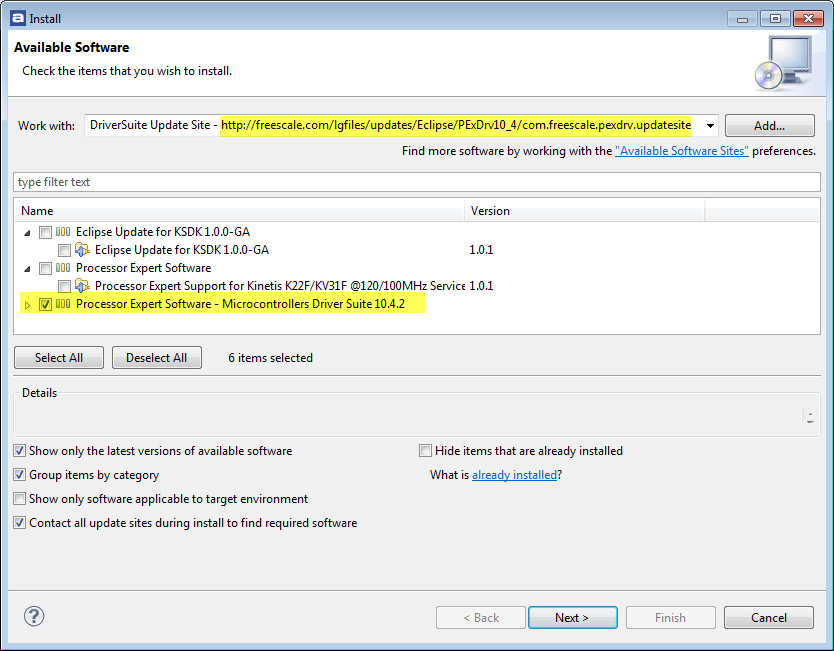Click the Install window title bar icon
Viewport: 834px width, 651px height.
(13, 17)
